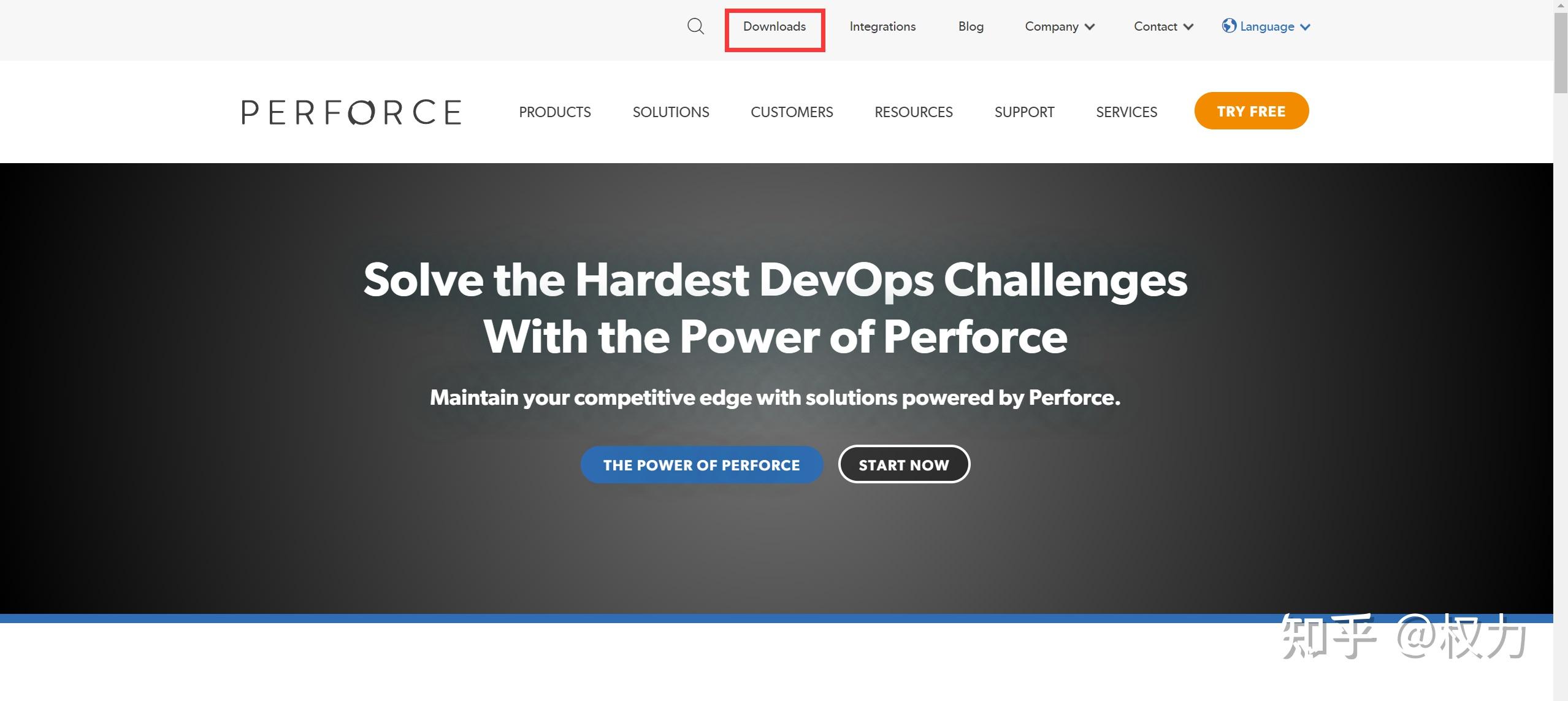Go to SUPPORT from the navigation
Viewport: 1568px width, 701px height.
1023,112
